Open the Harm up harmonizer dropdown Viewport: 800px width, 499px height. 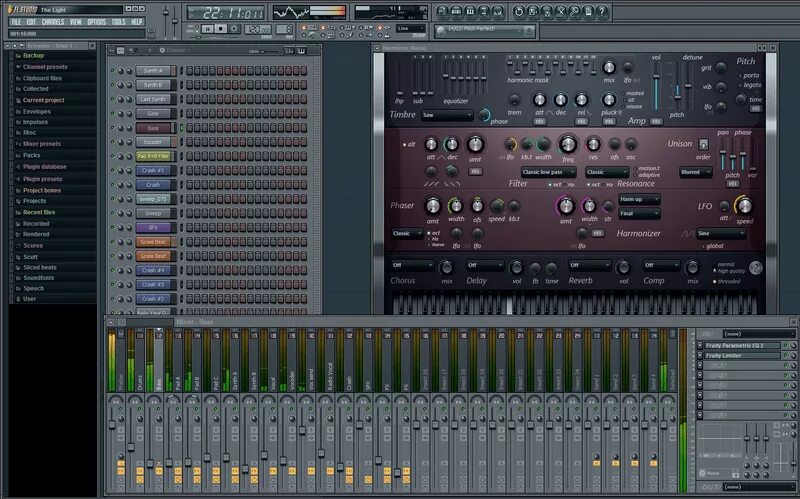pos(639,199)
